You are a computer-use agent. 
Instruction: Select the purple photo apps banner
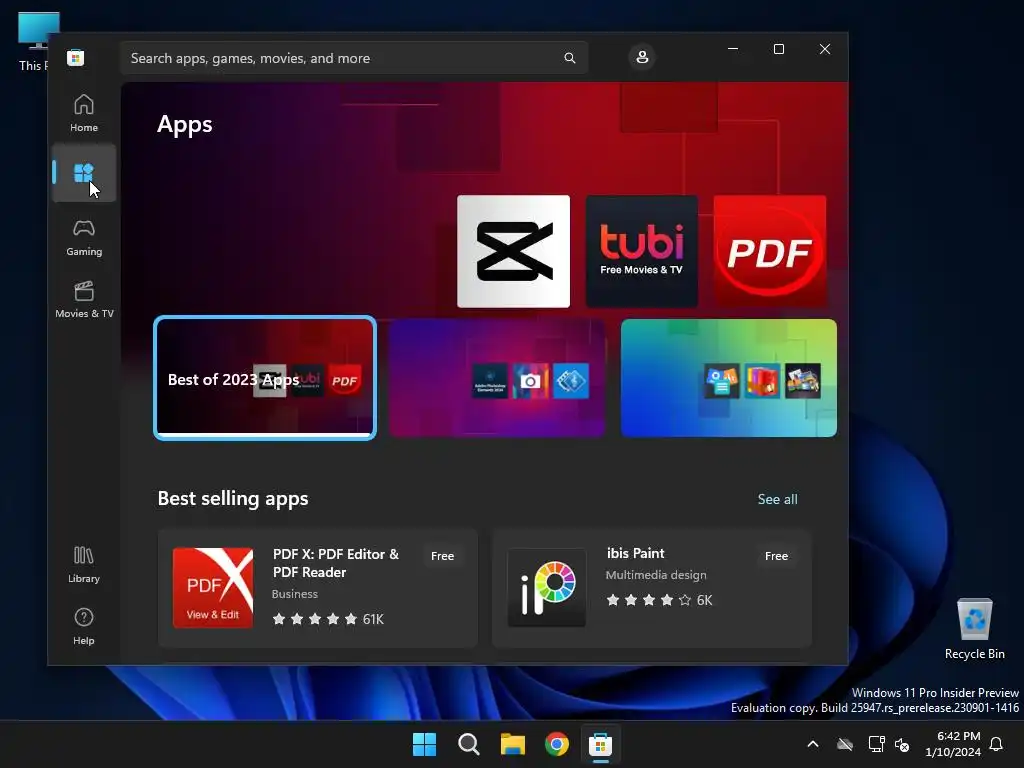(x=497, y=378)
